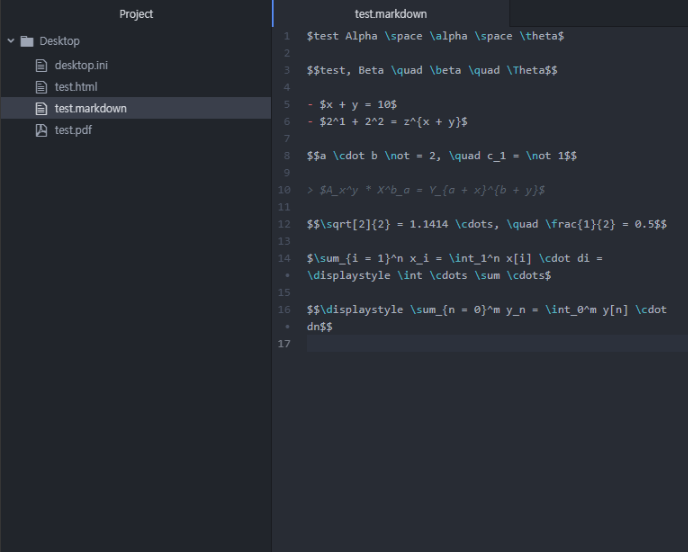The image size is (688, 552).
Task: Click '\sum_{i = 1}^n' on line 14
Action: pos(358,258)
